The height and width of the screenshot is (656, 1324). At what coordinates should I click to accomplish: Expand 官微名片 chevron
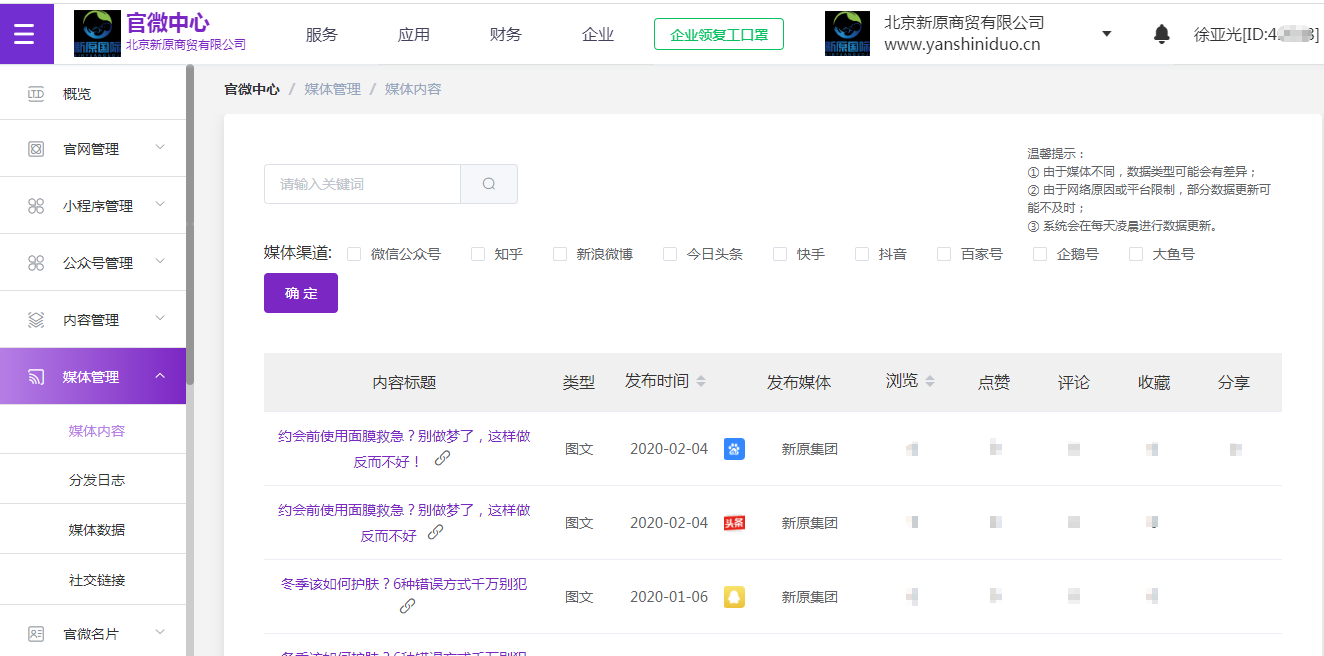[x=160, y=633]
